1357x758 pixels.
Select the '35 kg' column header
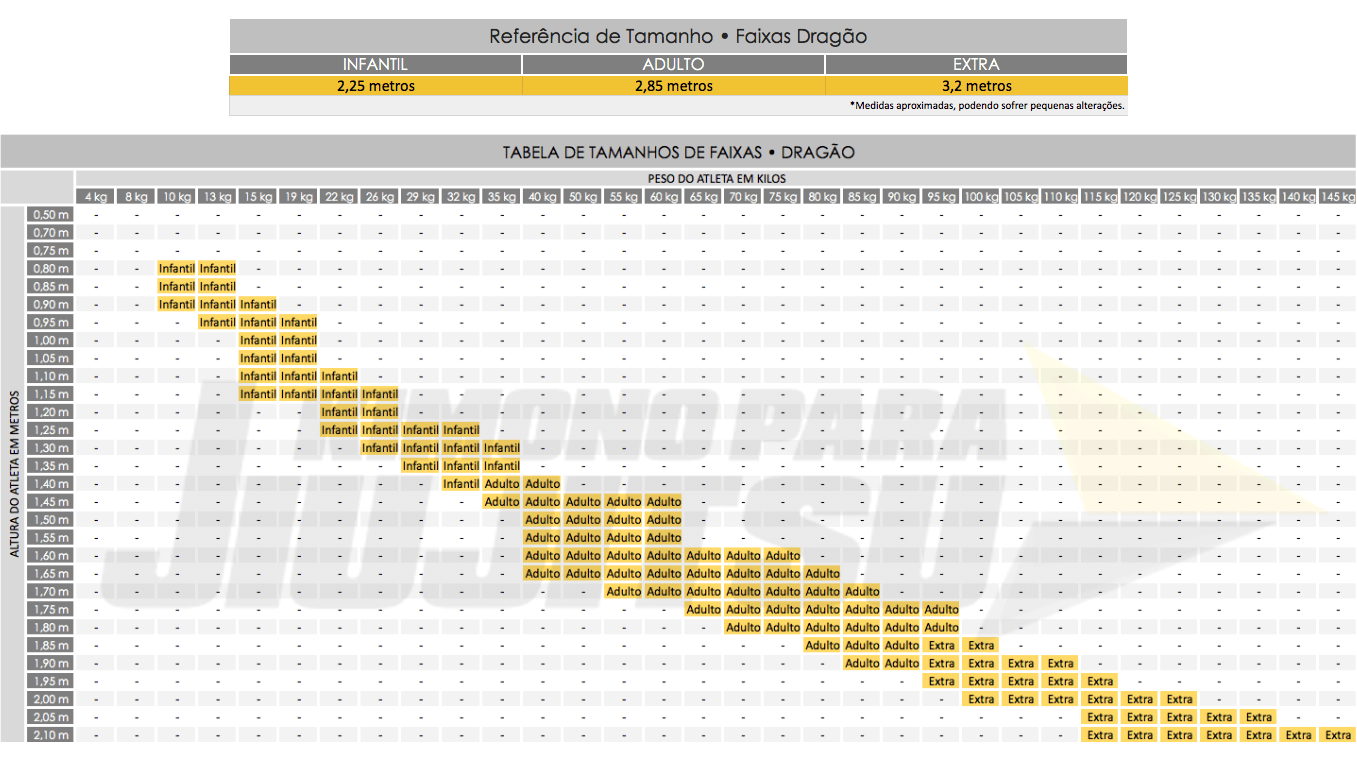pyautogui.click(x=501, y=197)
